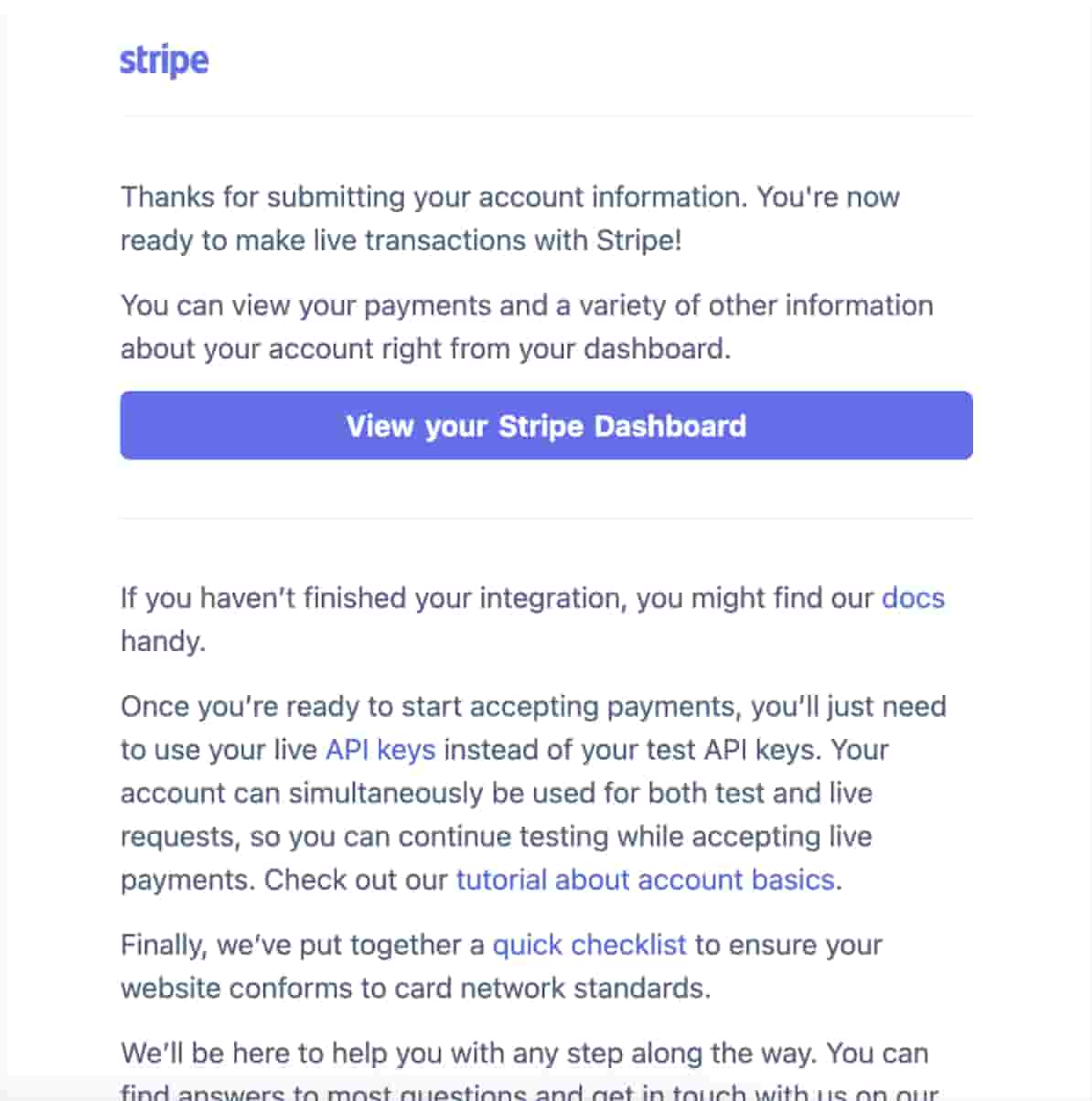Screen dimensions: 1092x1101
Task: Click the blue 'API keys' text
Action: (x=380, y=750)
